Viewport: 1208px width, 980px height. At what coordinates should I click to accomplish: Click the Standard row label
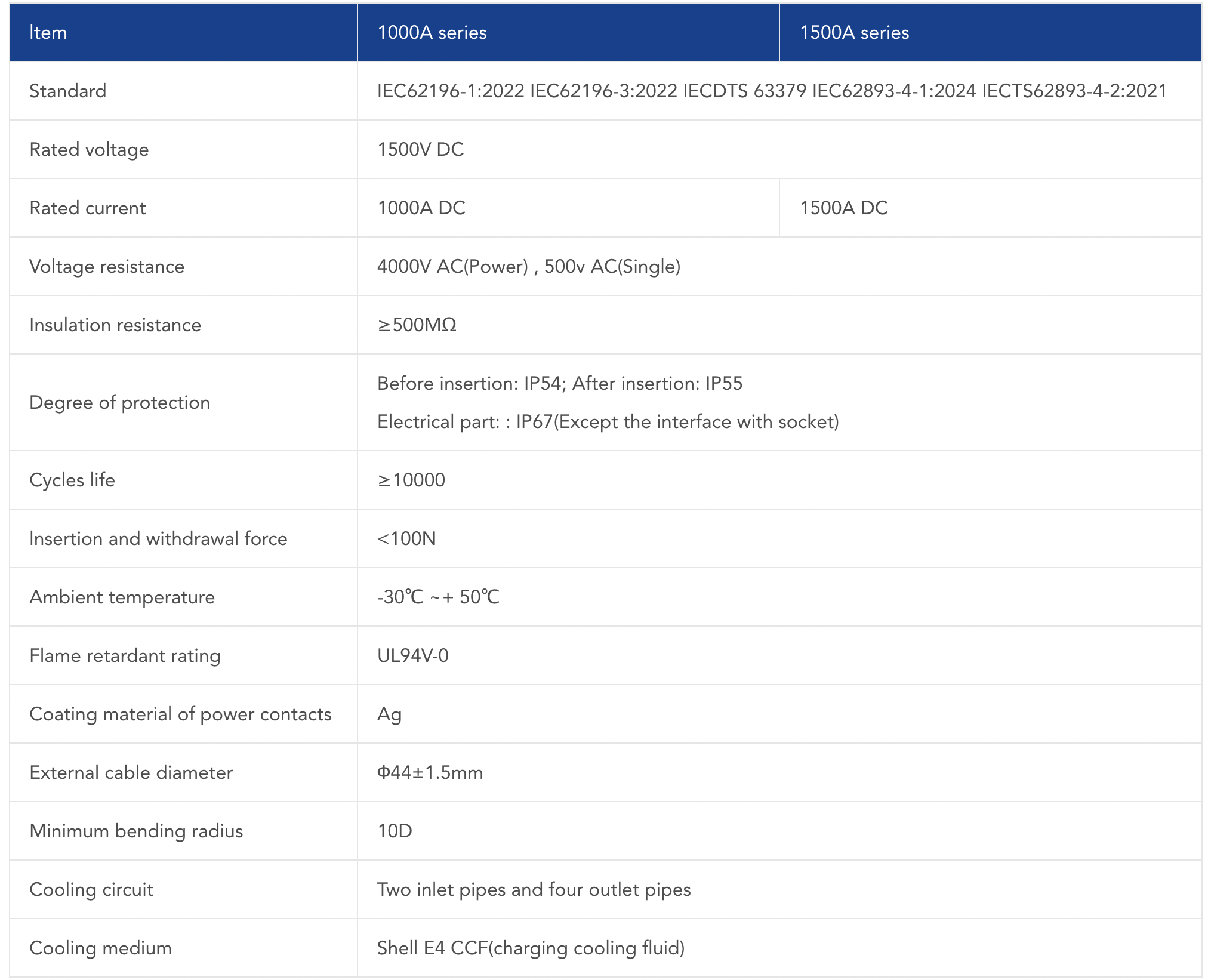[x=68, y=91]
